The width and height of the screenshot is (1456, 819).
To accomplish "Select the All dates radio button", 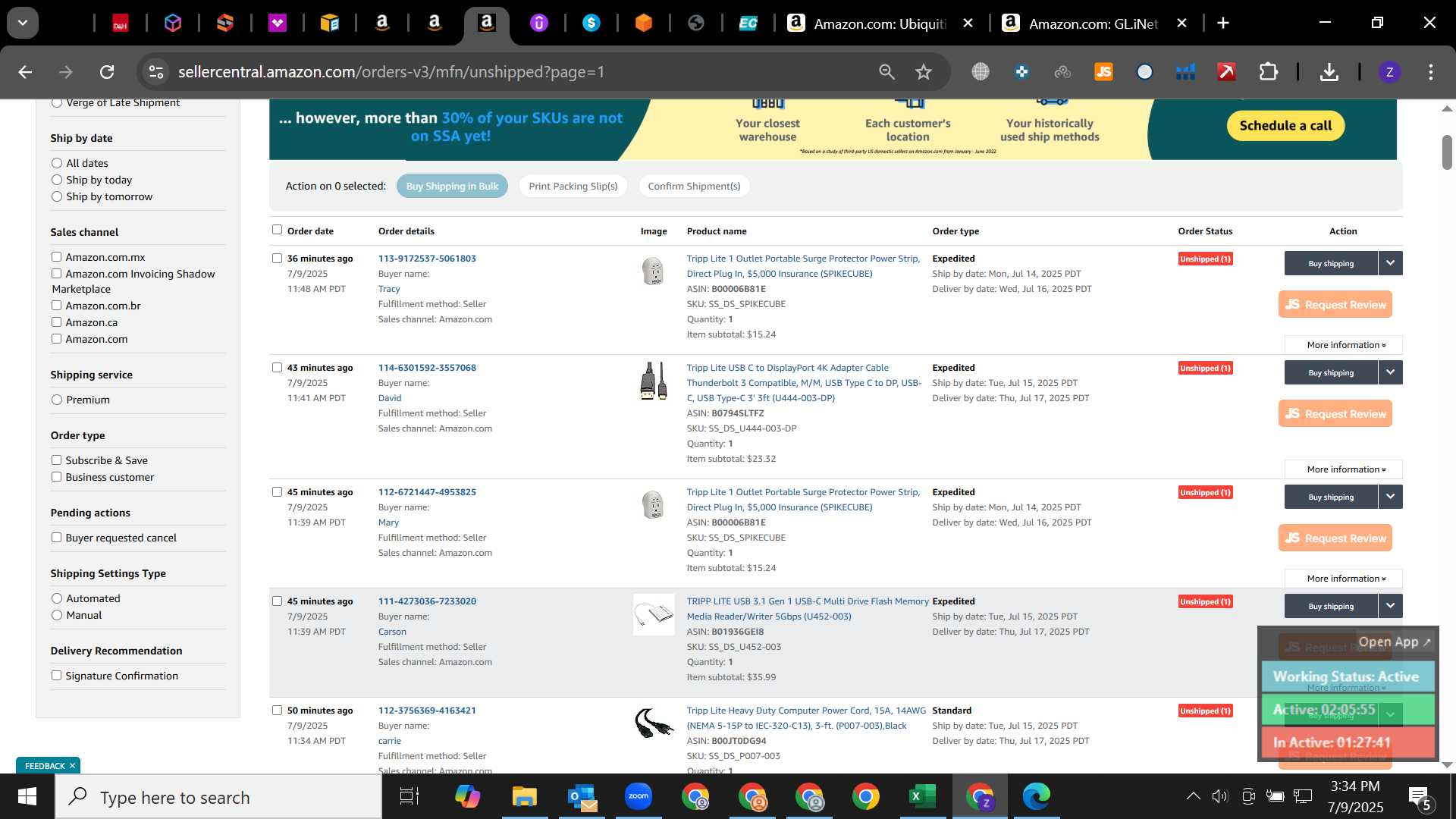I will 57,163.
